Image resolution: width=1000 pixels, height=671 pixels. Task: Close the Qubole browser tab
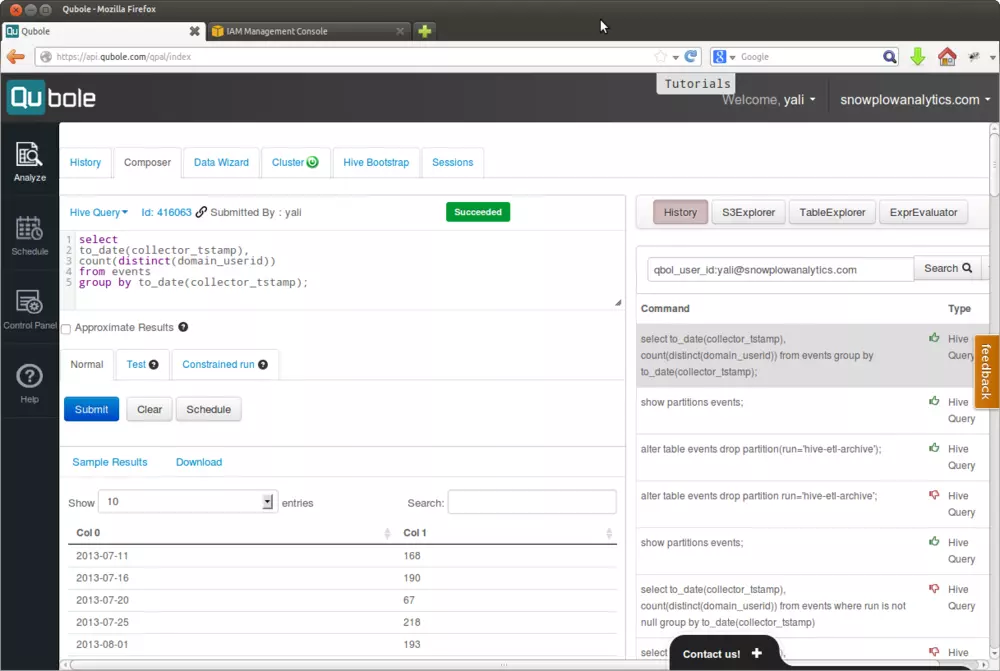195,31
